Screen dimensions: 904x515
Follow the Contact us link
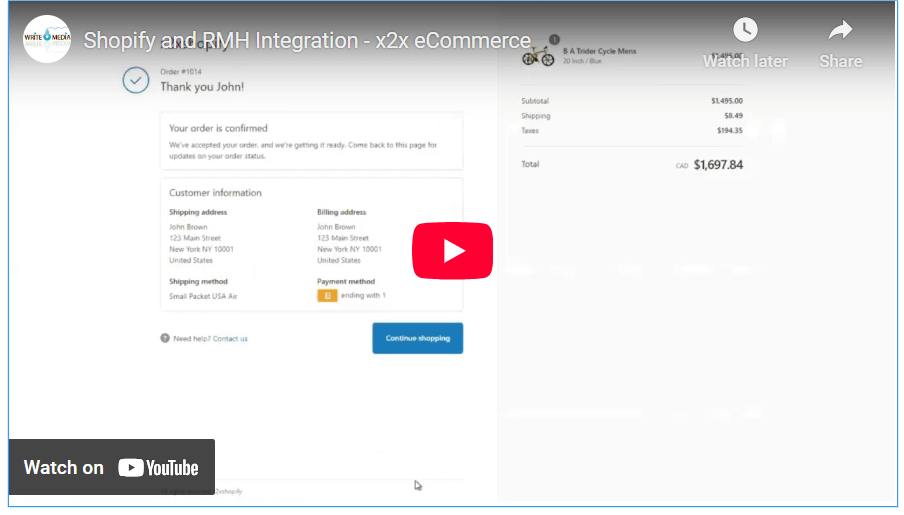tap(230, 339)
